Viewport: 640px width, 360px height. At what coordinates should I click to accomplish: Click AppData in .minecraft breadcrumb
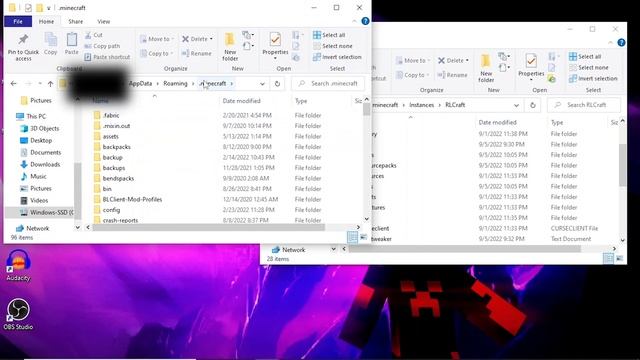(140, 84)
